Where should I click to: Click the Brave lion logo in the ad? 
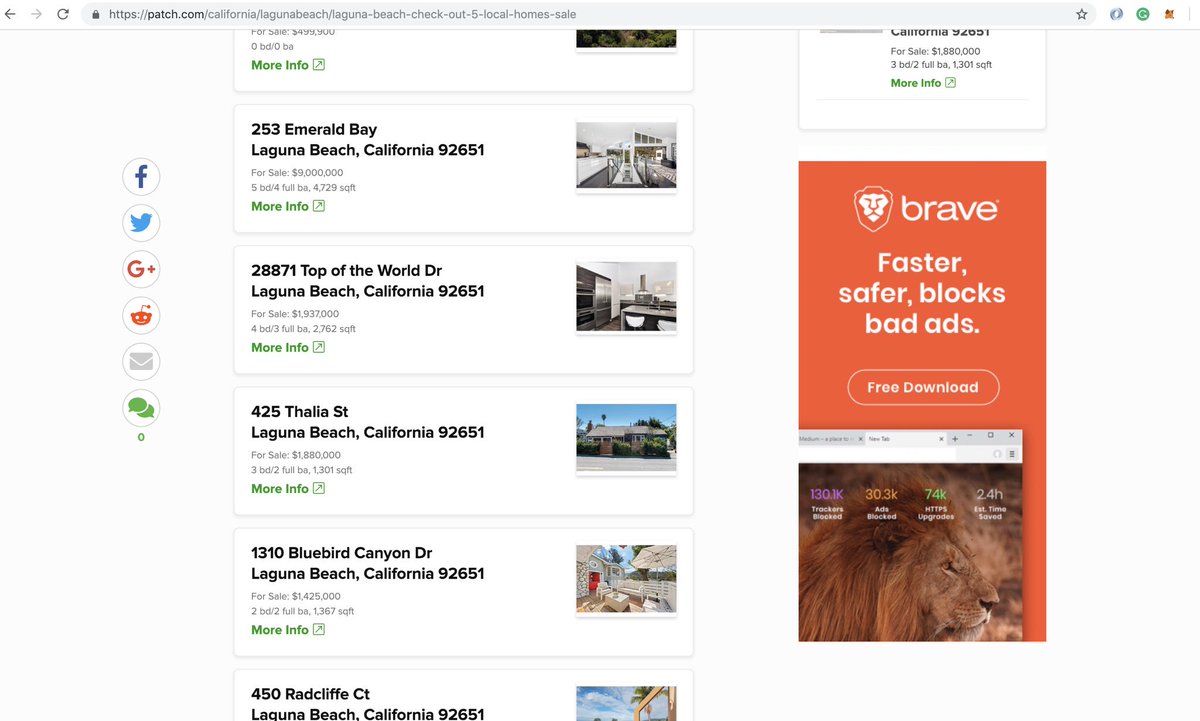pyautogui.click(x=873, y=209)
